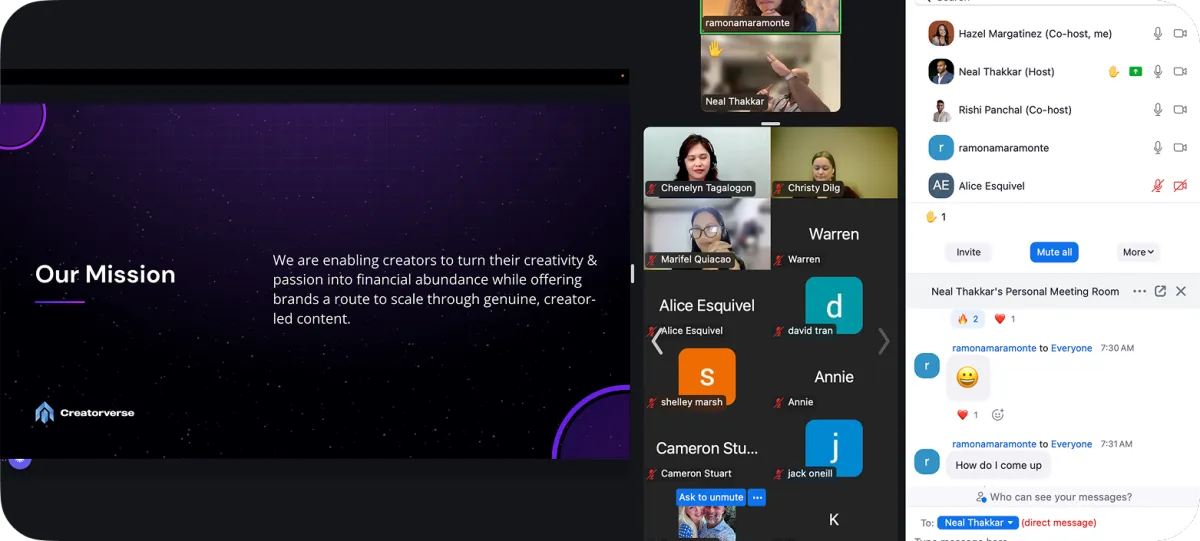The height and width of the screenshot is (541, 1200).
Task: Pop out the chat window
Action: point(1160,291)
